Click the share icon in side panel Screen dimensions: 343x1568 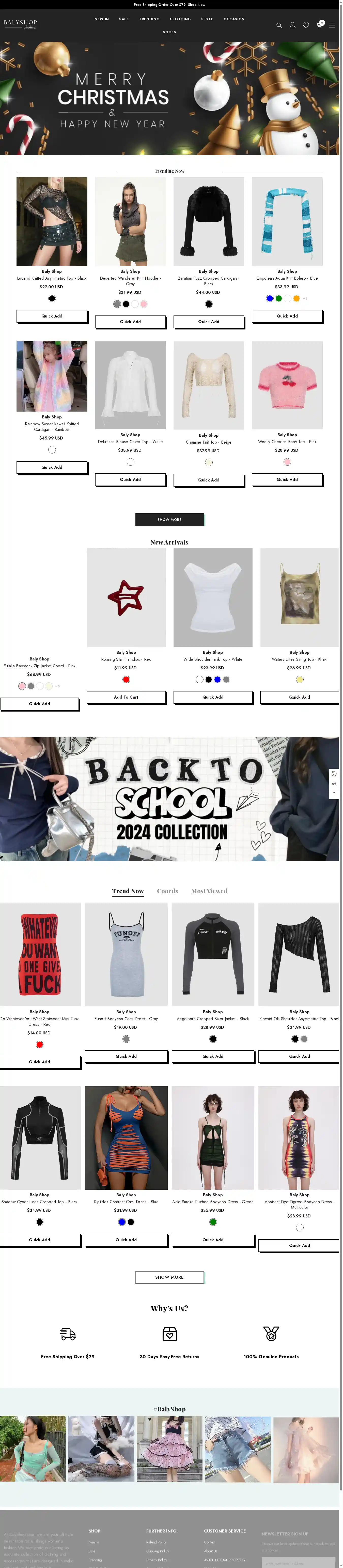click(334, 784)
